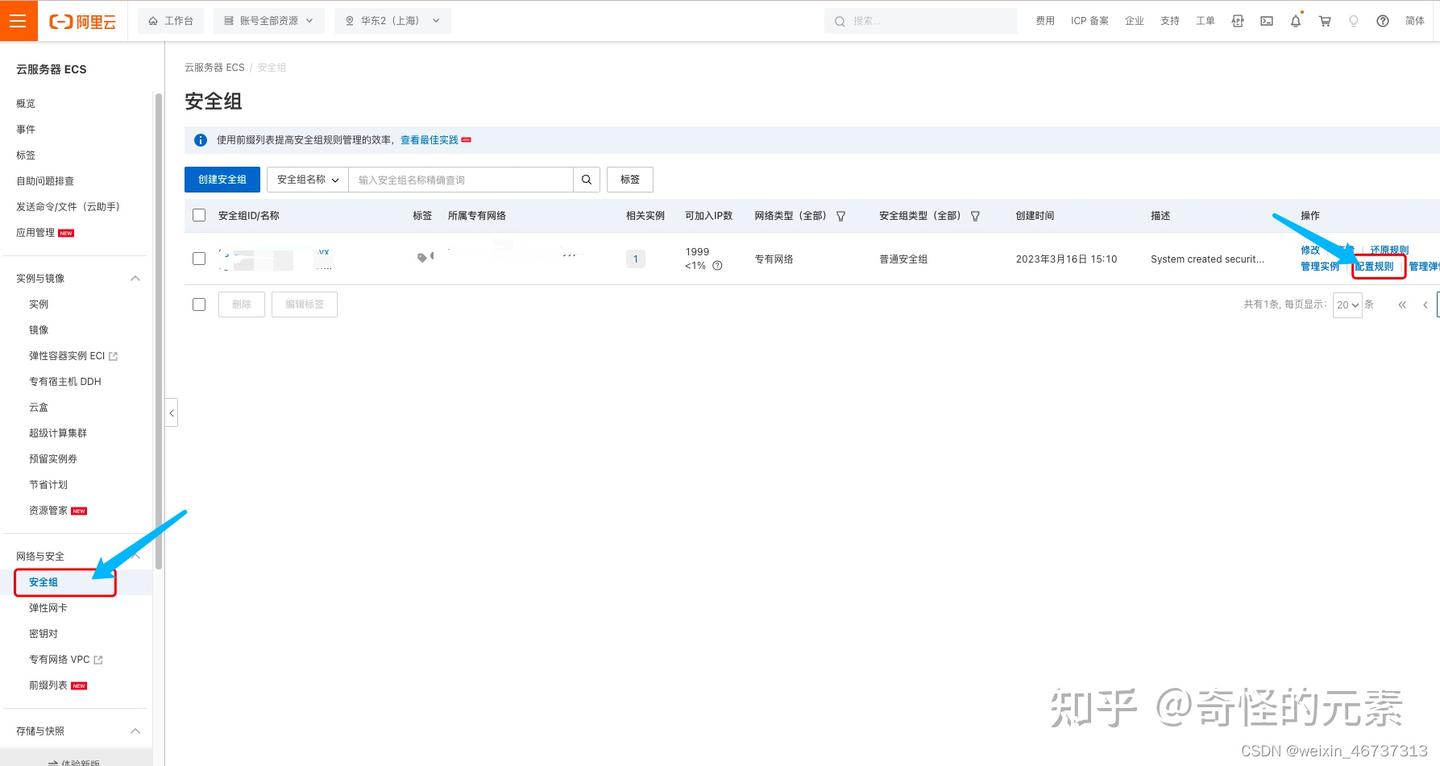Open the lightbulb suggestions icon
The image size is (1440, 766).
1353,20
